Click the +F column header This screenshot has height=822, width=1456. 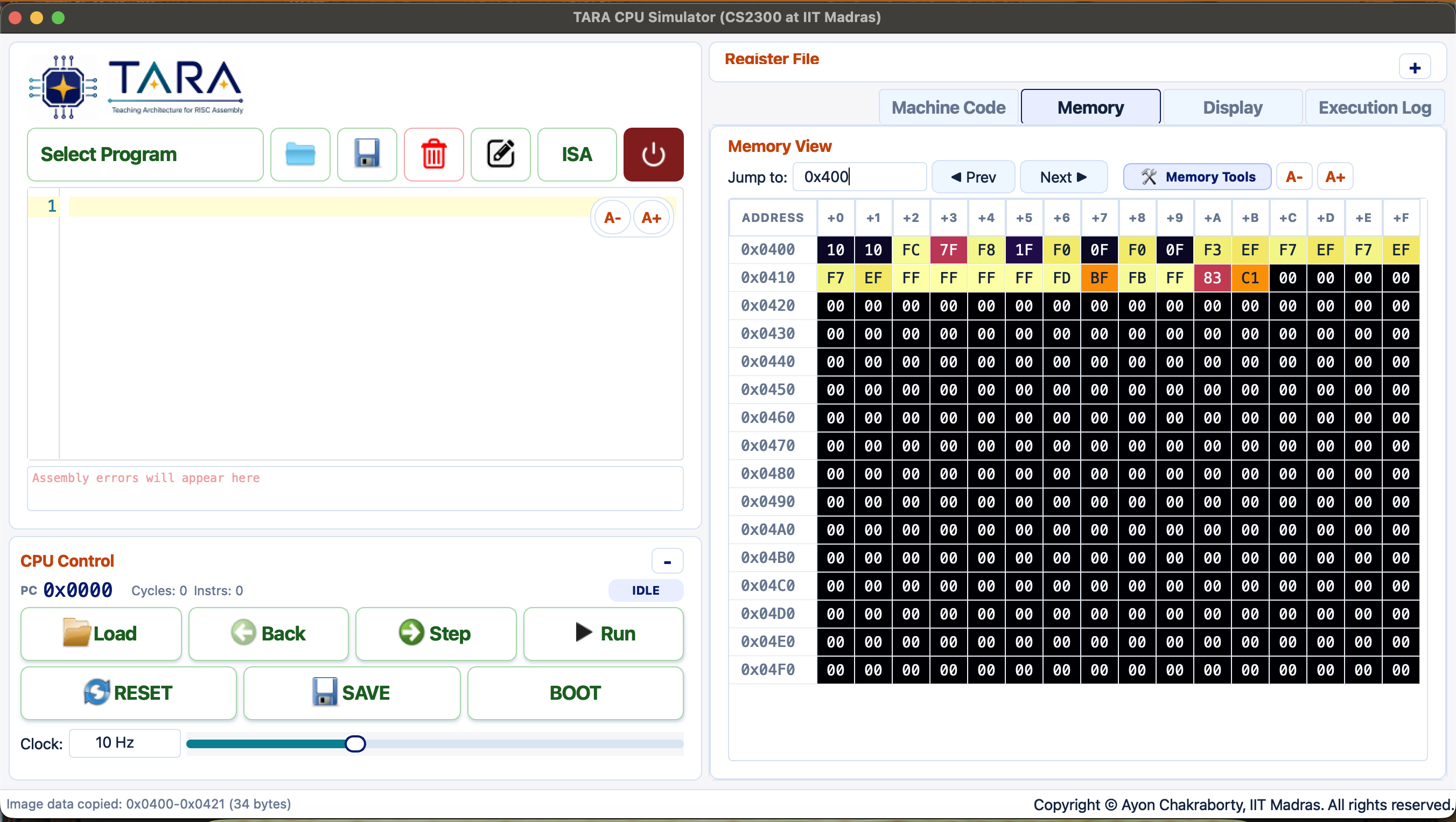1401,218
